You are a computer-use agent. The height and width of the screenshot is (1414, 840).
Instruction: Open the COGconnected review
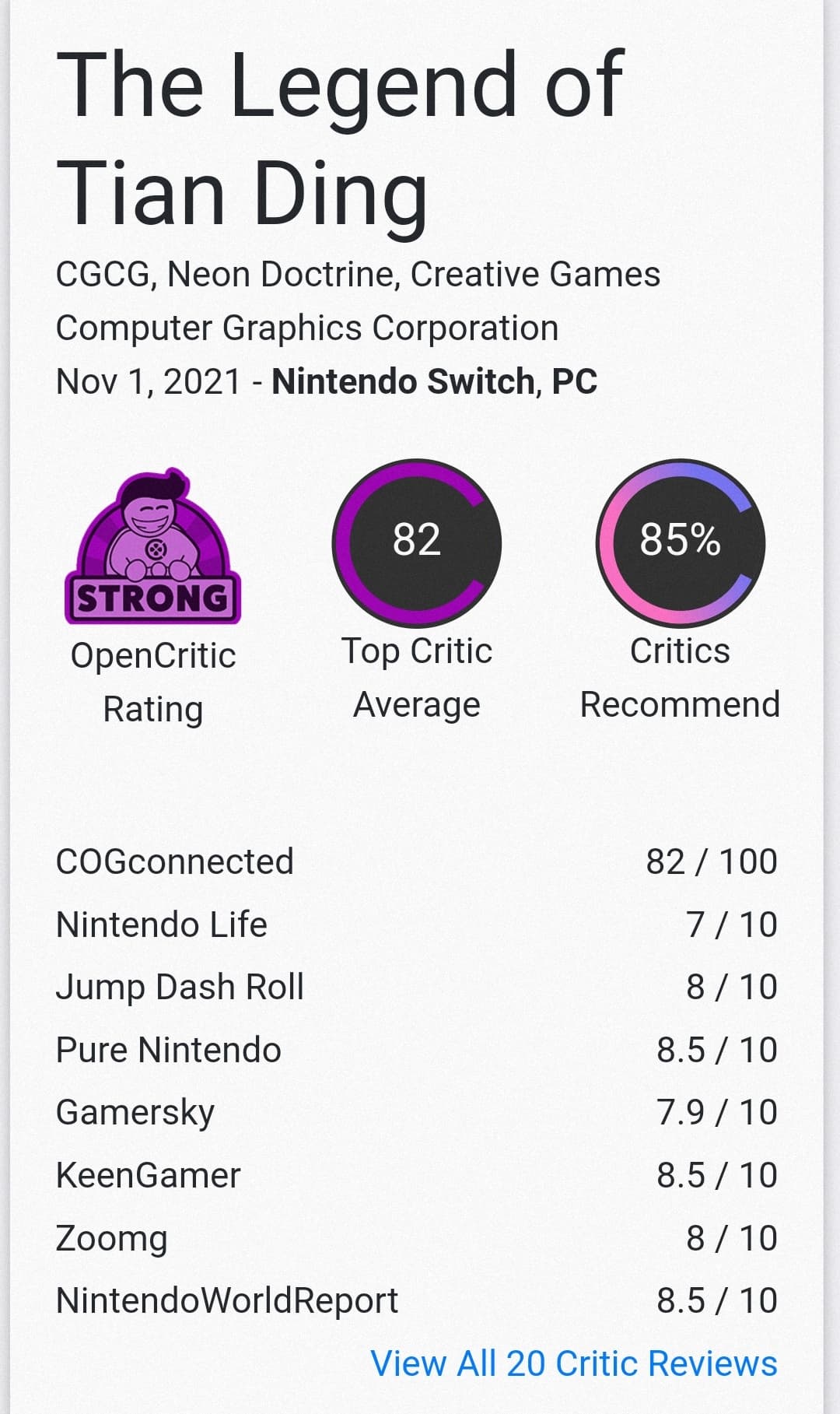click(175, 861)
